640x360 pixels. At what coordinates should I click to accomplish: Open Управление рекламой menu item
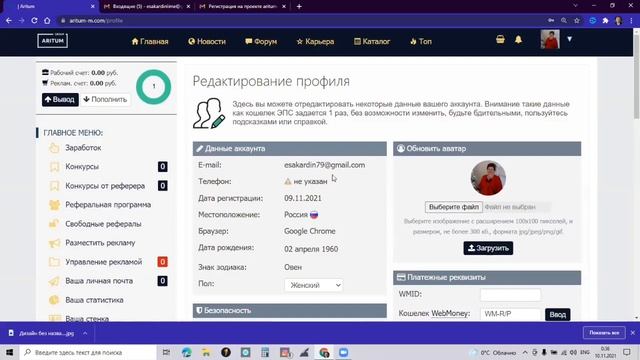pos(104,262)
